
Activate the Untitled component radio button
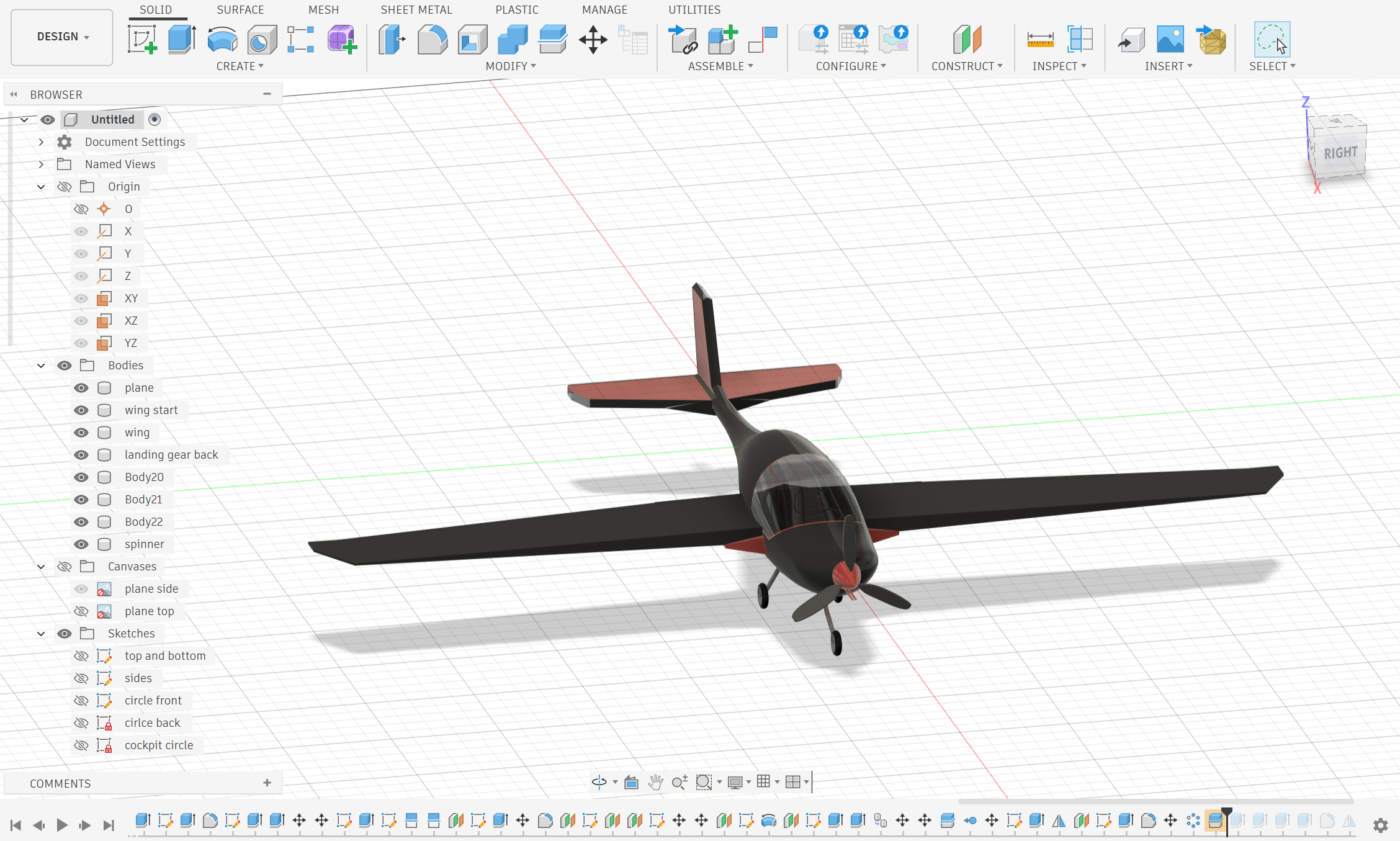tap(155, 119)
